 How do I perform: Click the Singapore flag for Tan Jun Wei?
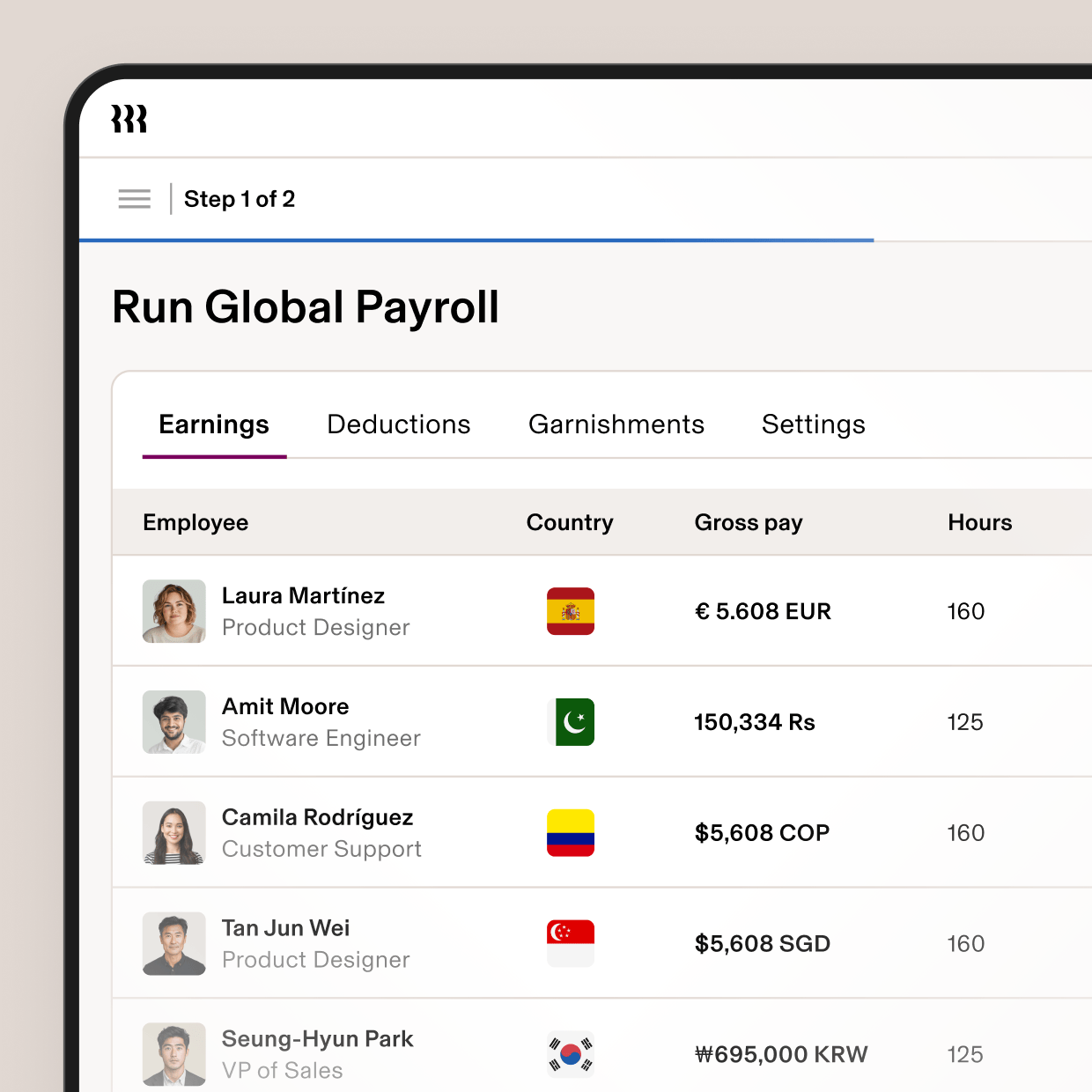click(570, 943)
